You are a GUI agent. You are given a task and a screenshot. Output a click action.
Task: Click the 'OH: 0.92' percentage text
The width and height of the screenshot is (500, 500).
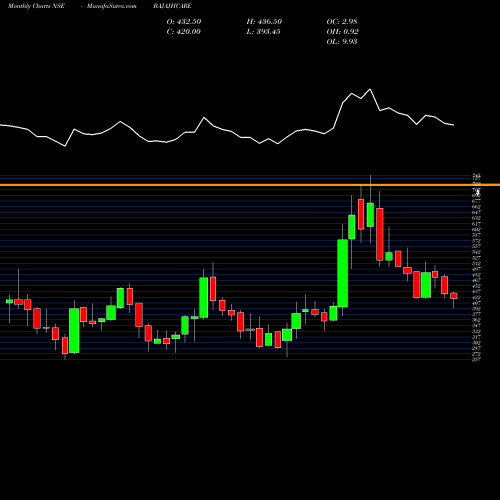(x=342, y=32)
